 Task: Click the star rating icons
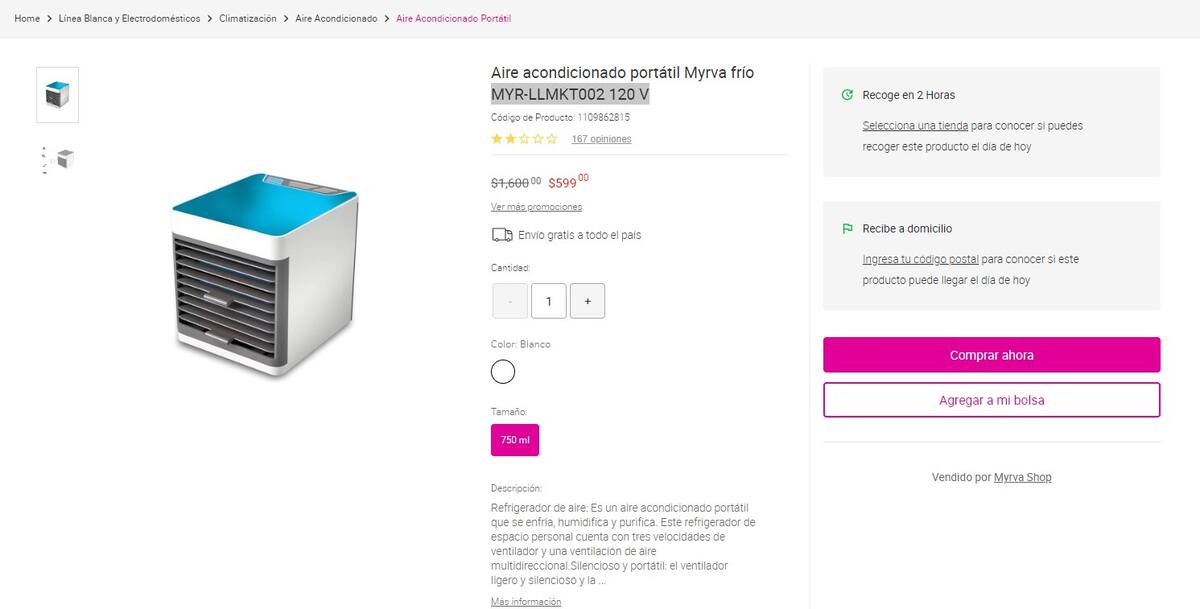[x=524, y=139]
